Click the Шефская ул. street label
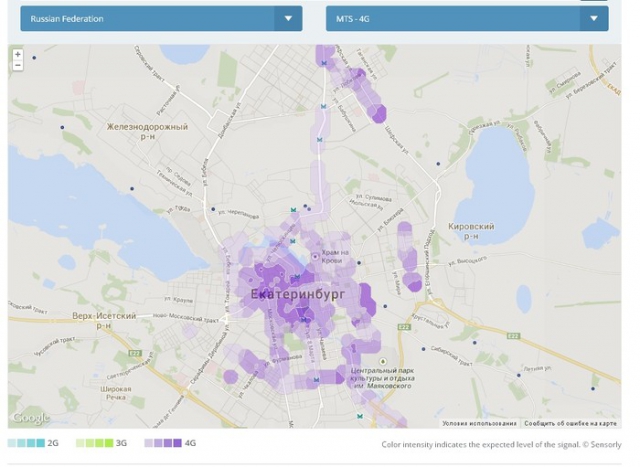The image size is (640, 467). (x=397, y=142)
